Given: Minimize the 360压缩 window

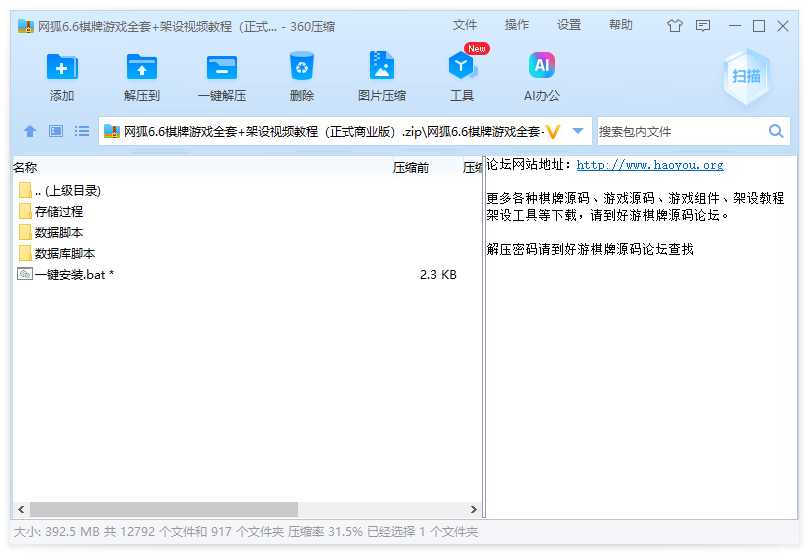Looking at the screenshot, I should coord(735,26).
